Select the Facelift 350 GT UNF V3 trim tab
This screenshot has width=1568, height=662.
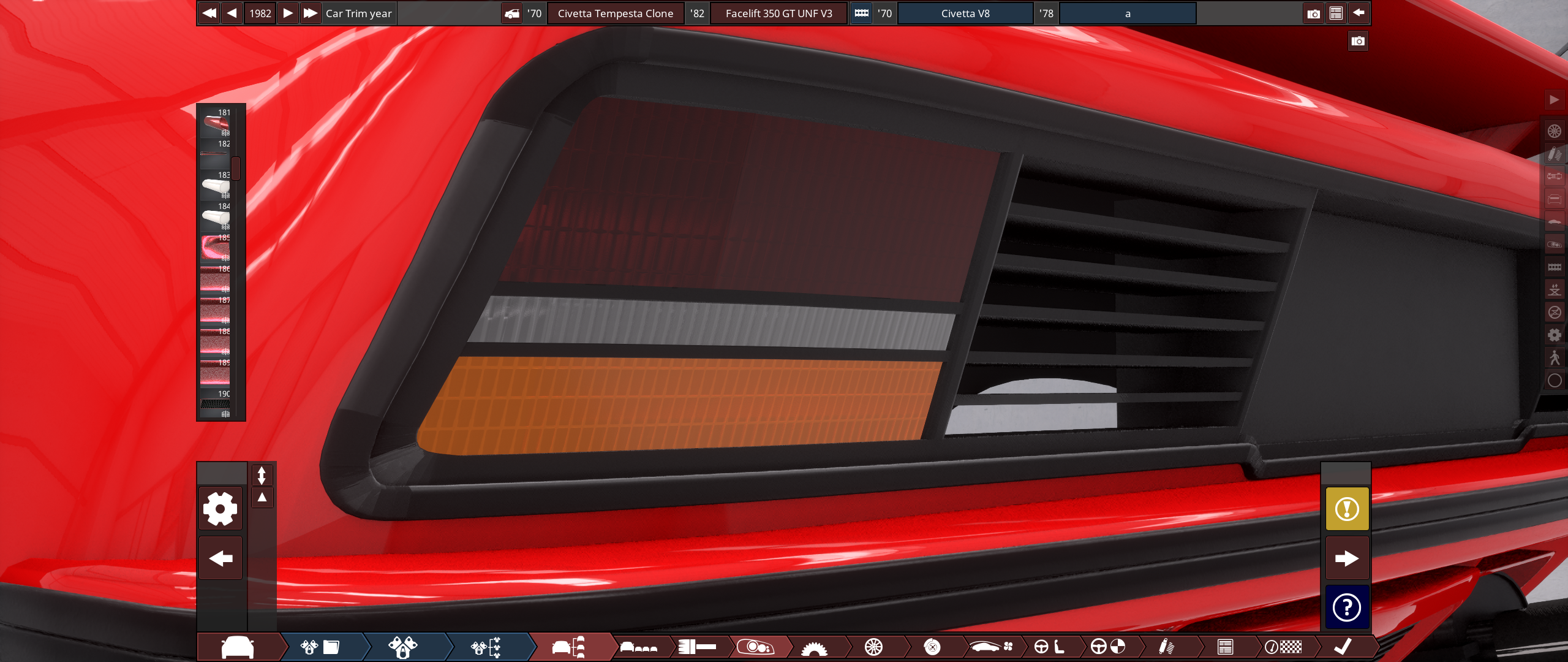[x=778, y=13]
